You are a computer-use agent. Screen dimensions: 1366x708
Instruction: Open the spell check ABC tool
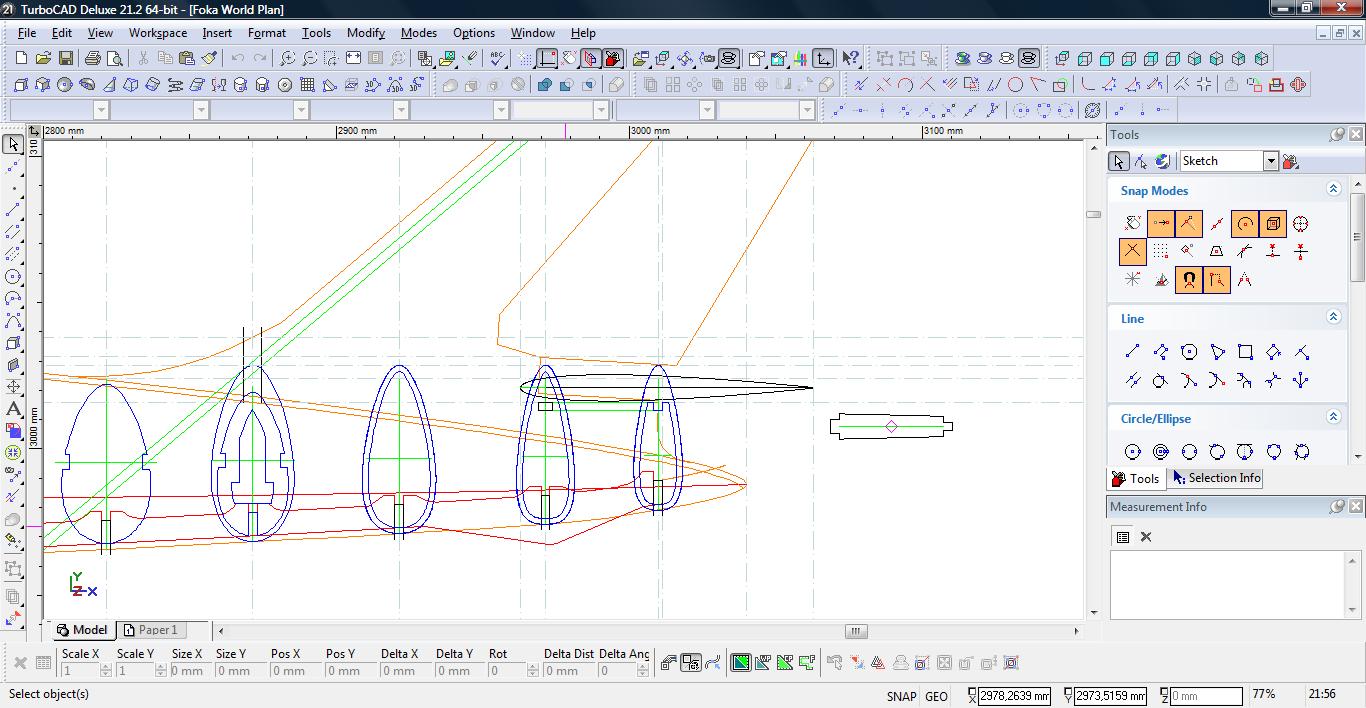497,59
